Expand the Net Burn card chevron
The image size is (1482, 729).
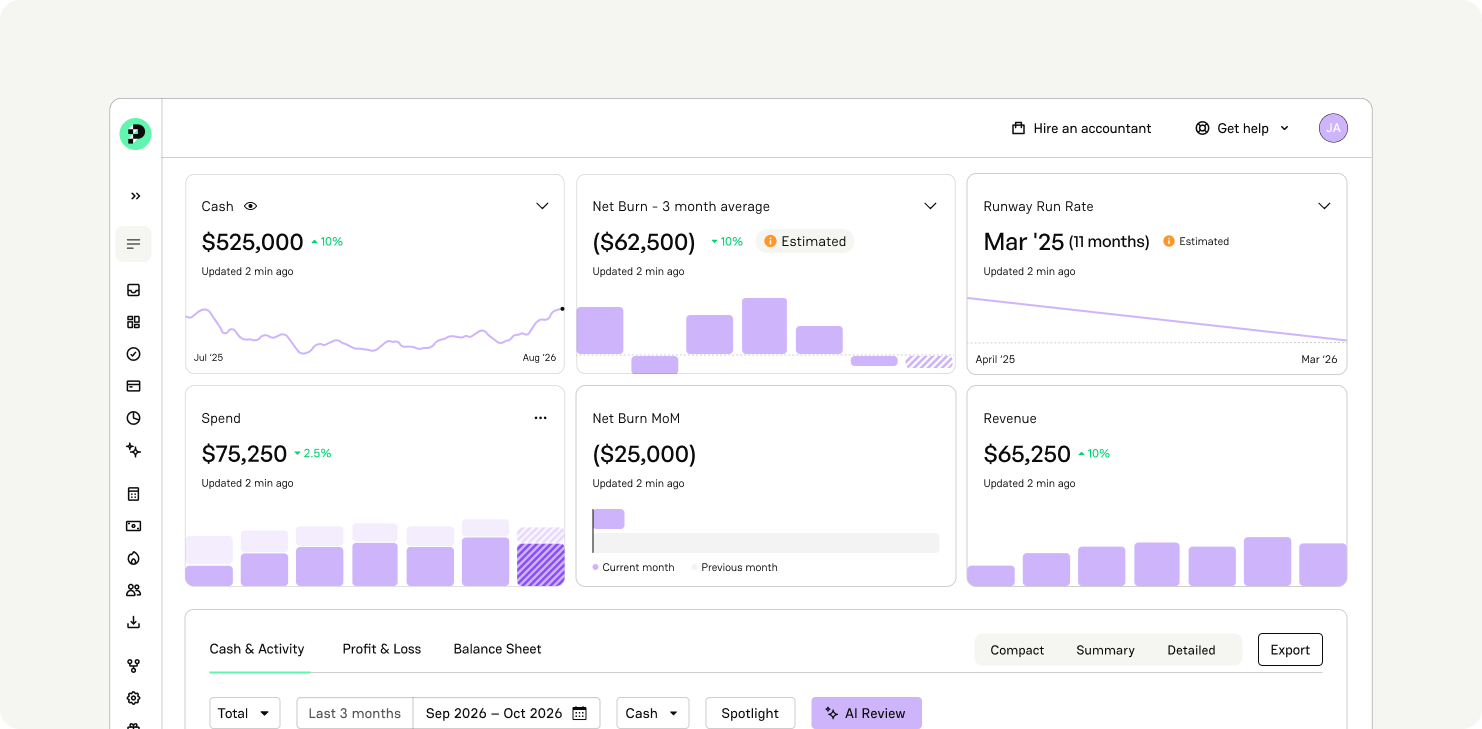(930, 206)
